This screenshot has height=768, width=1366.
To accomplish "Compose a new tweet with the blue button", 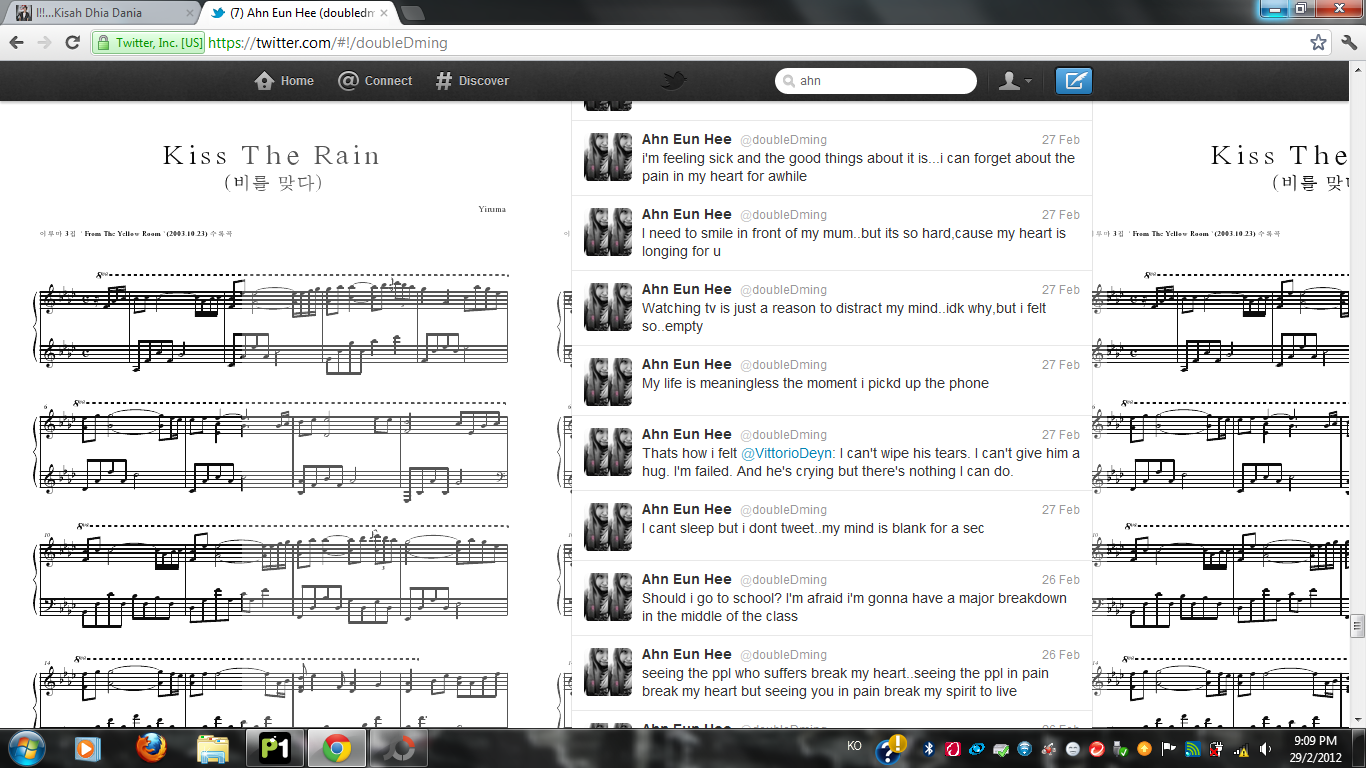I will [1074, 81].
